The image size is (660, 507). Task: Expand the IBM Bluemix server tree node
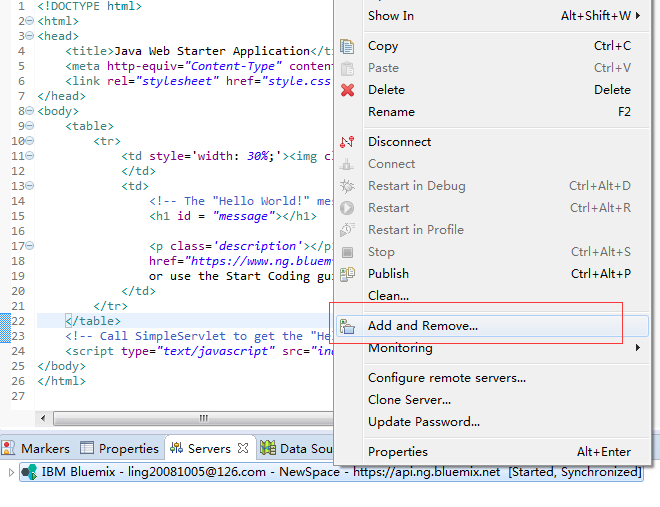coord(11,472)
